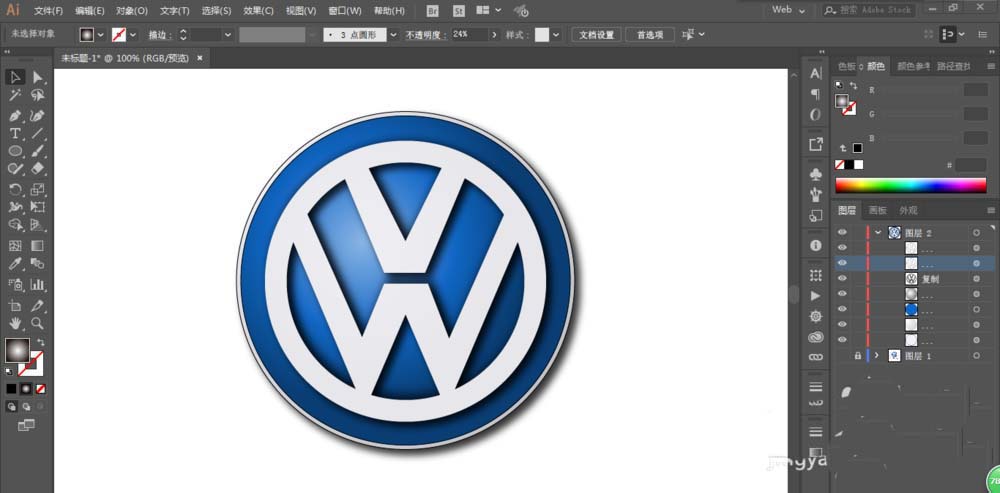Select the Zoom magnifier tool

point(37,323)
